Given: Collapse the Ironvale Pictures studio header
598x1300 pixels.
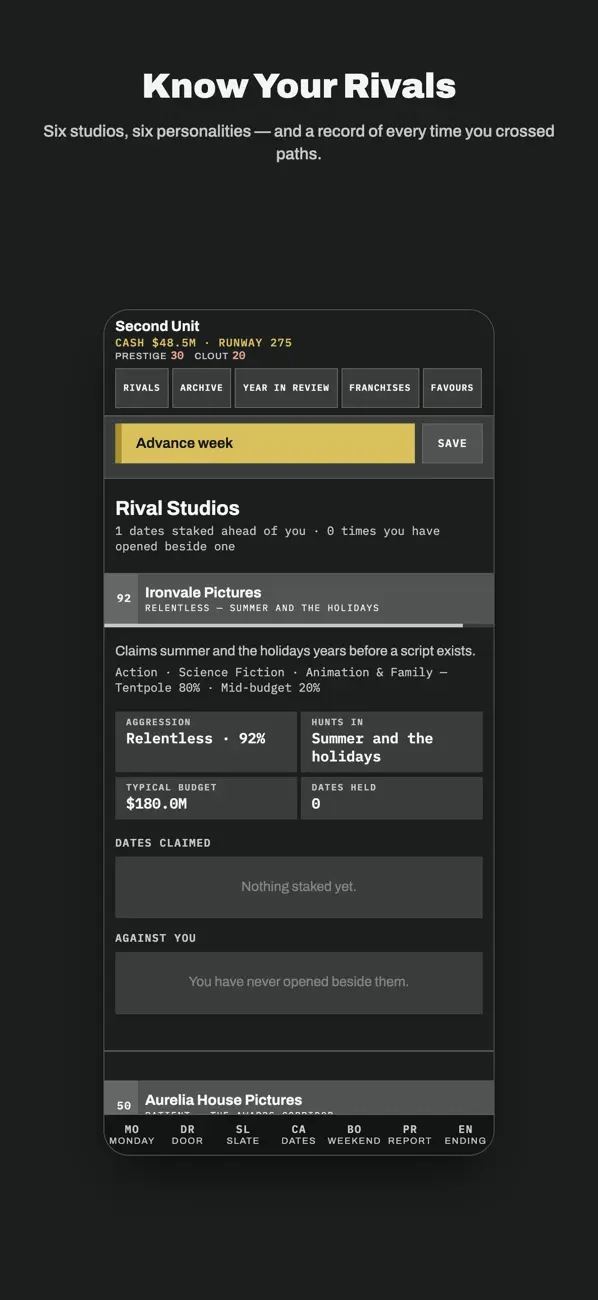Looking at the screenshot, I should click(x=299, y=599).
